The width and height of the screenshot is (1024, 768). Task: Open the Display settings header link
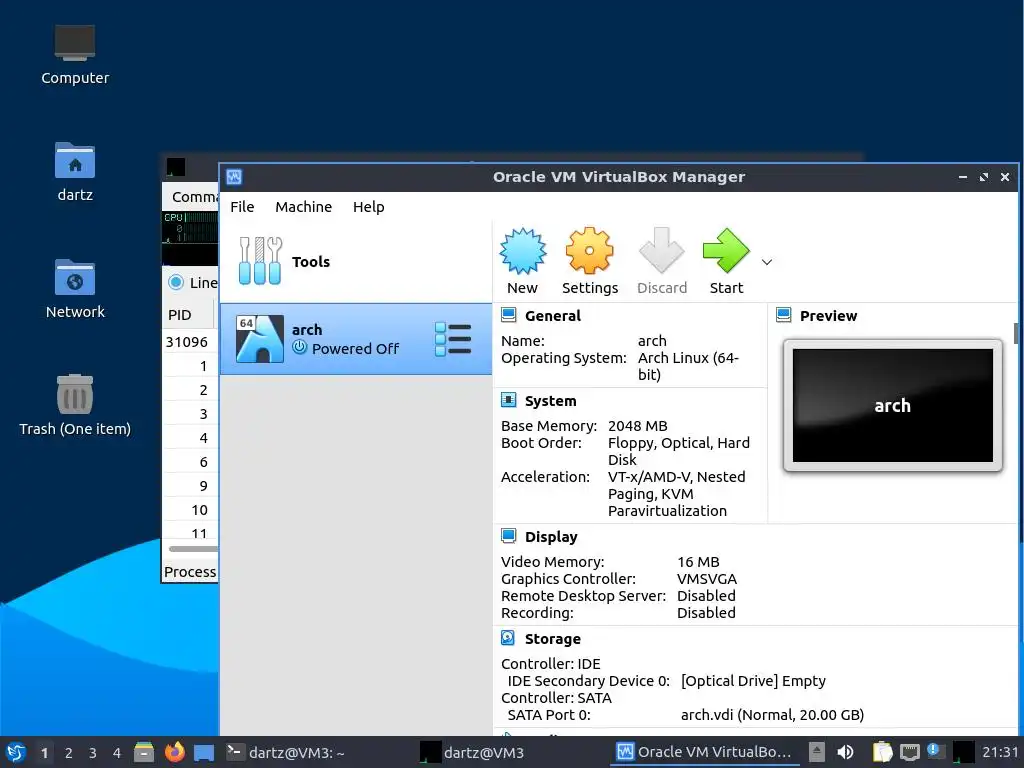click(x=551, y=537)
